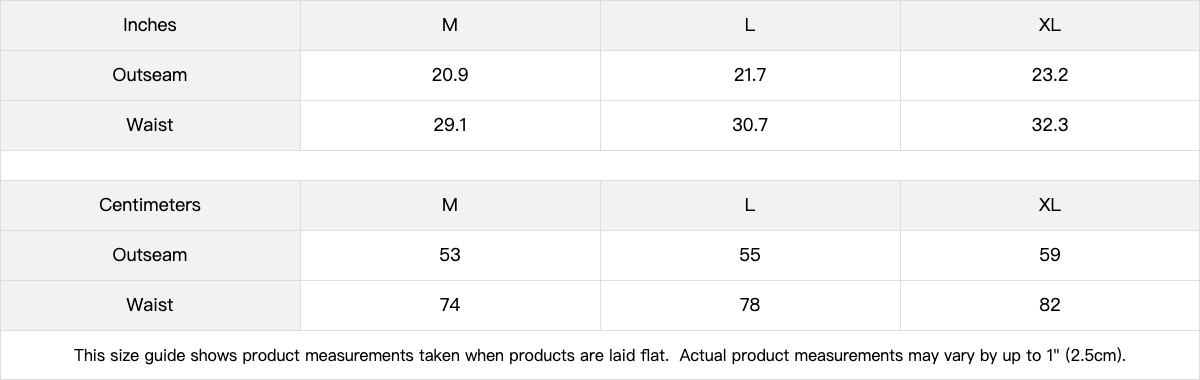This screenshot has height=380, width=1200.
Task: Select the XL column in Inches table
Action: (x=1050, y=25)
